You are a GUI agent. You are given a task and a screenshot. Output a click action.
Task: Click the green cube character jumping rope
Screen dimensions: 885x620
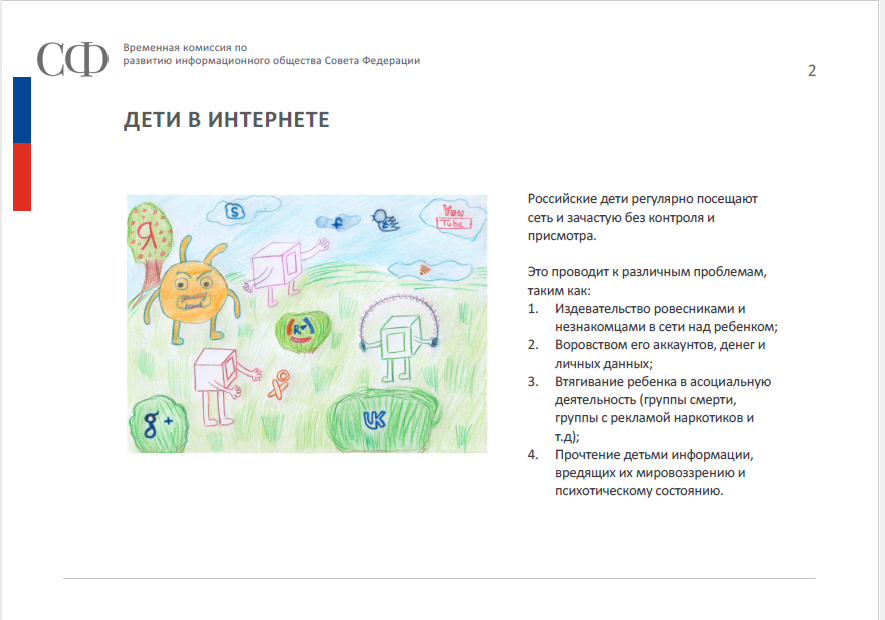(x=399, y=340)
